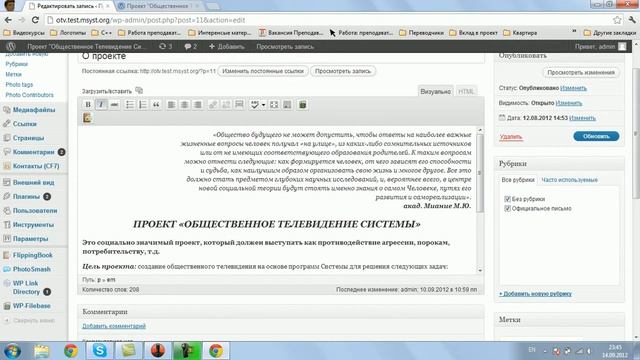The width and height of the screenshot is (640, 360).
Task: Open the Видеокурсы bookmarks folder
Action: point(24,32)
